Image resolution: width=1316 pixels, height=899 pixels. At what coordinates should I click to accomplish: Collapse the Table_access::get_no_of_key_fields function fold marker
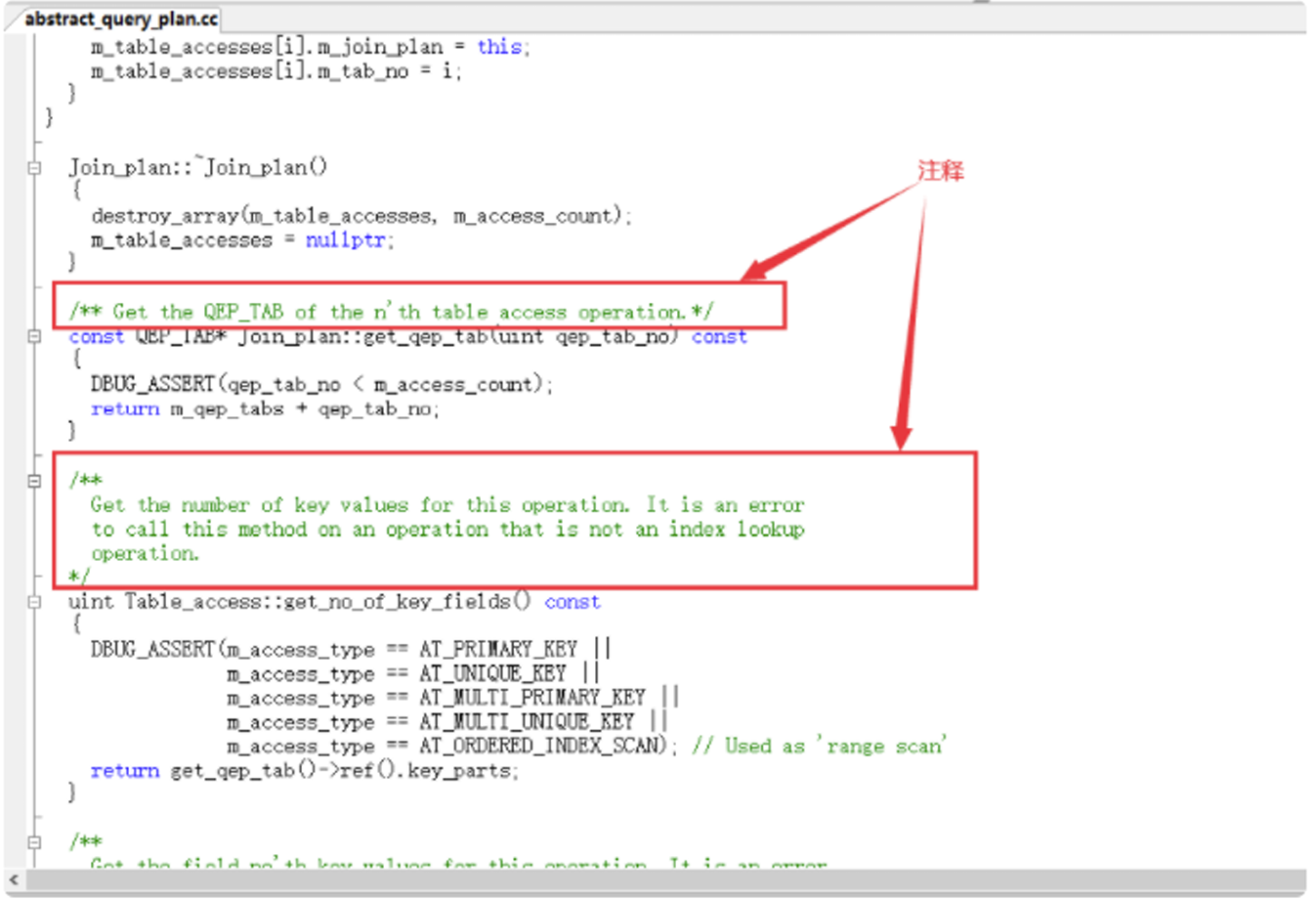[34, 601]
